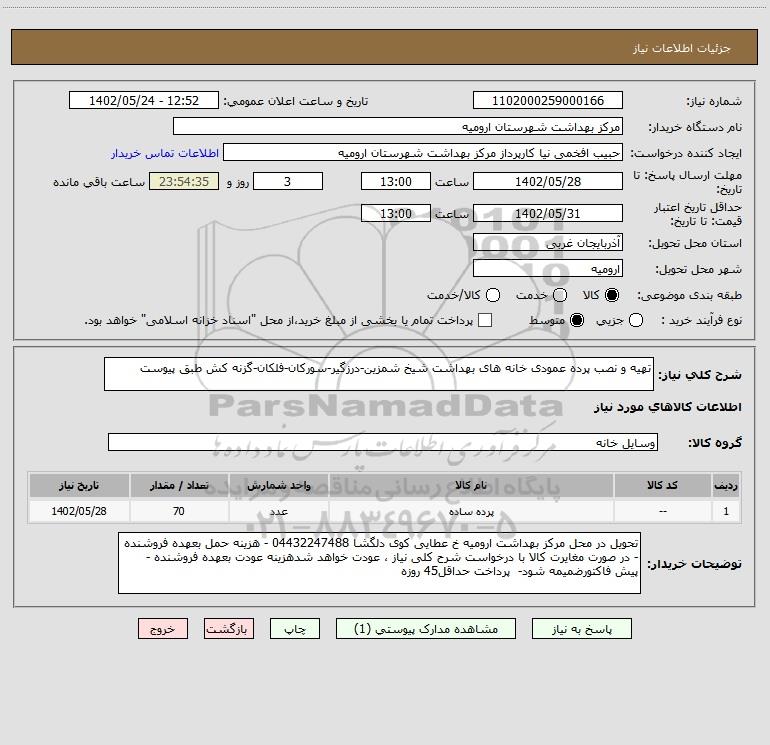Click the remaining time 23:54:35 field

pos(184,182)
